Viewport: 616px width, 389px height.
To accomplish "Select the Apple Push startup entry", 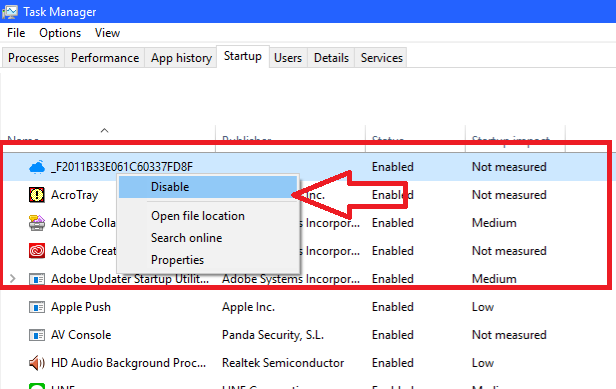I will click(x=81, y=307).
